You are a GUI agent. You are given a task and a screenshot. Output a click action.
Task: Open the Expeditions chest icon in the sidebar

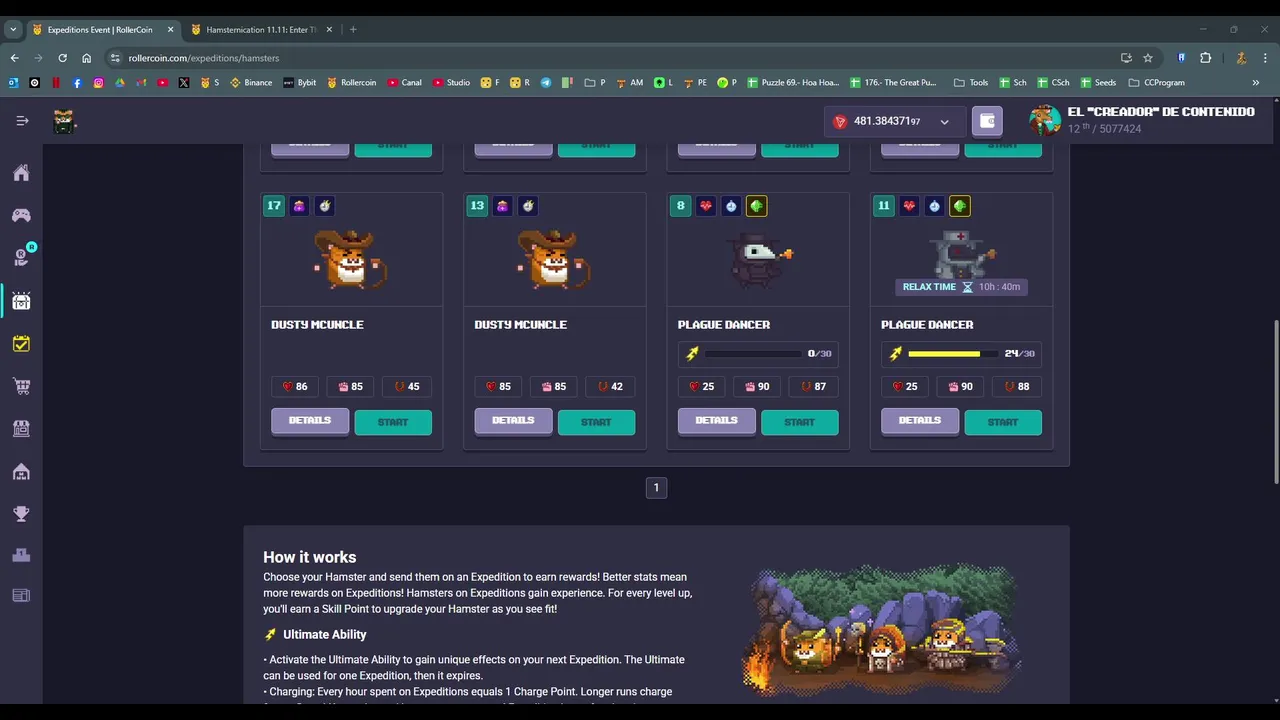pyautogui.click(x=21, y=301)
